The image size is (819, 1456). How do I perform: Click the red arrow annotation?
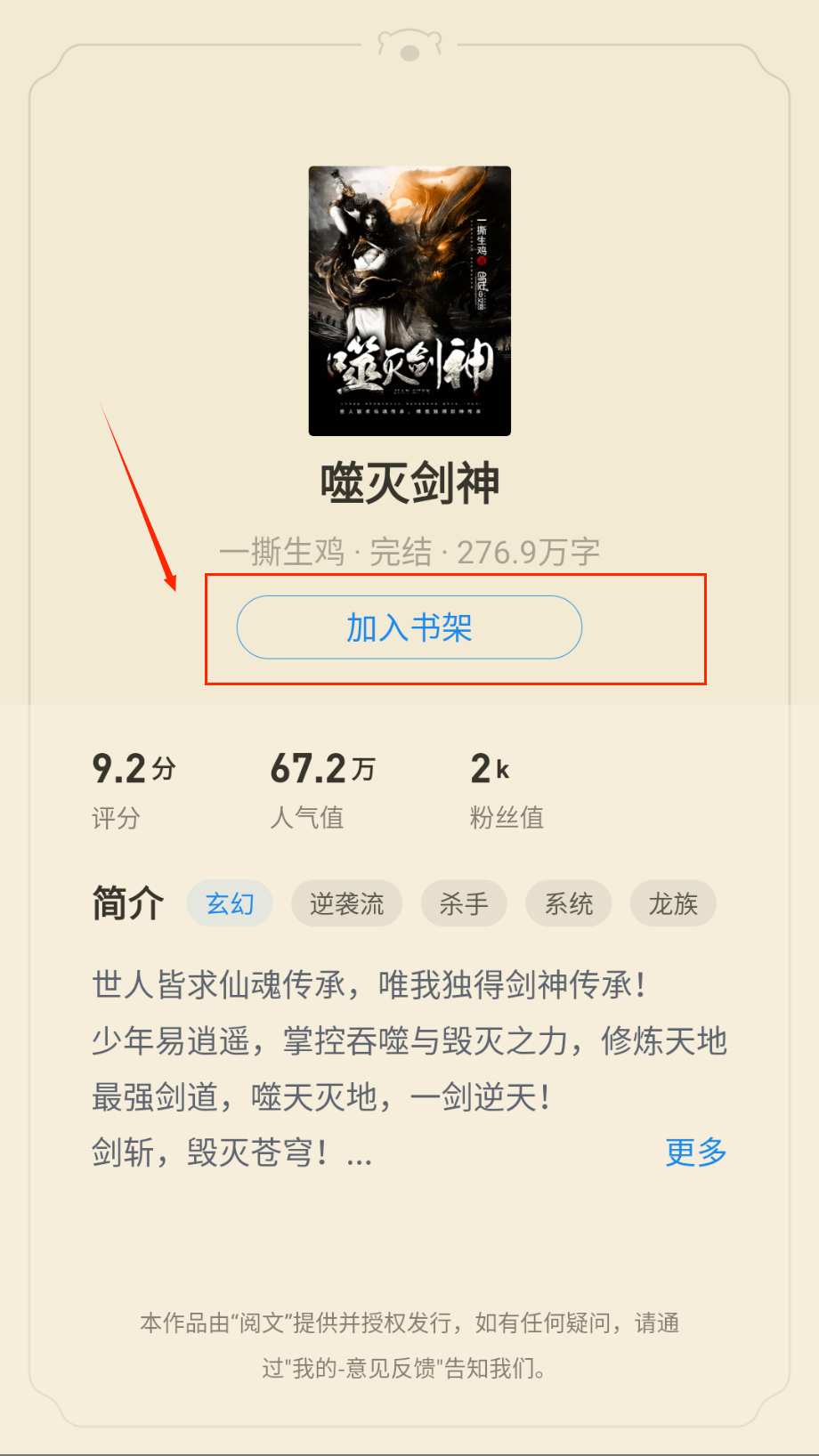click(x=139, y=496)
